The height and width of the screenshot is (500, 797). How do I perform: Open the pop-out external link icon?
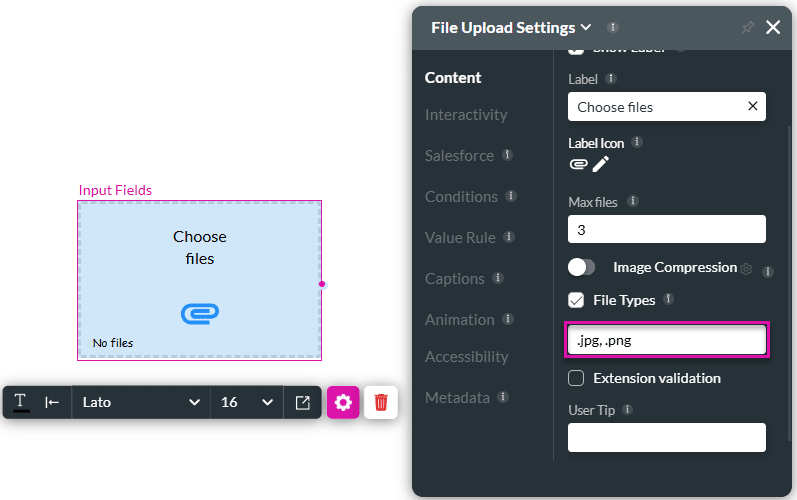click(302, 402)
